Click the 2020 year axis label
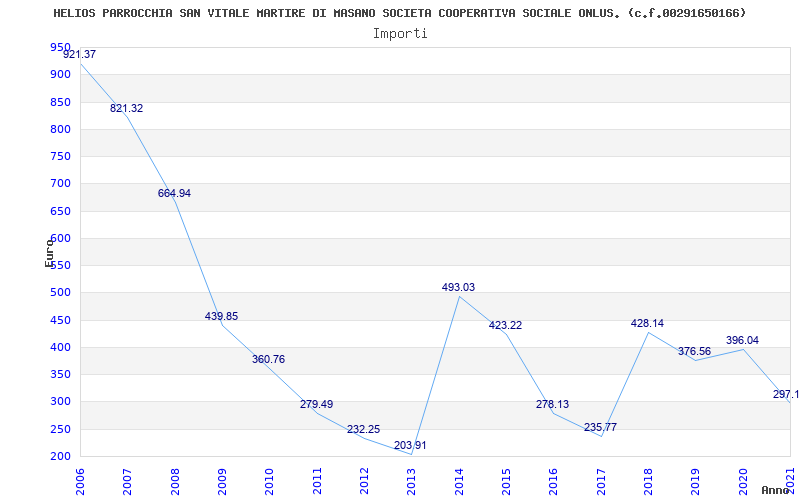This screenshot has width=800, height=500. 743,482
